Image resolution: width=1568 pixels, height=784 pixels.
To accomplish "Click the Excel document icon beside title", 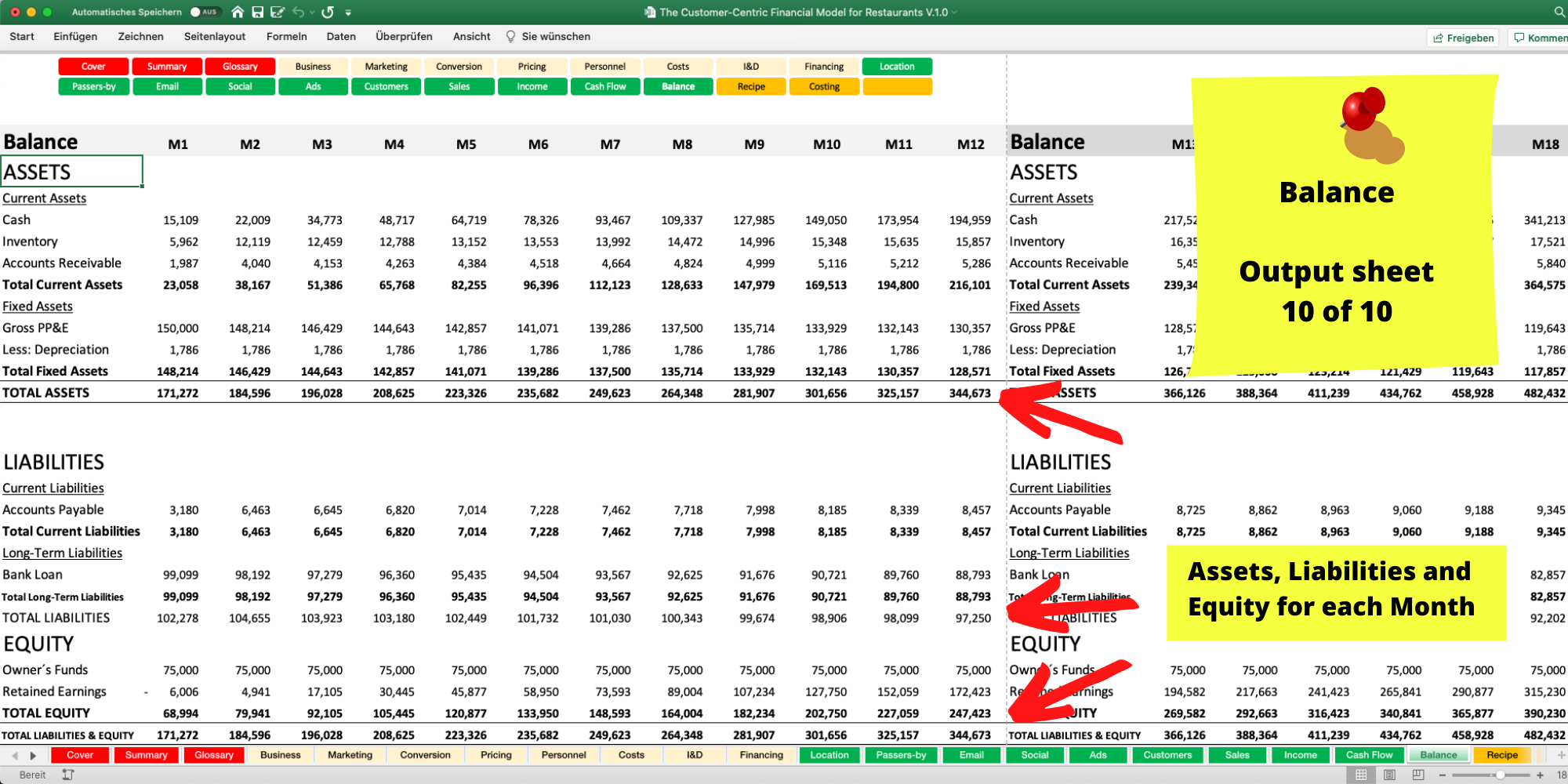I will pyautogui.click(x=649, y=13).
